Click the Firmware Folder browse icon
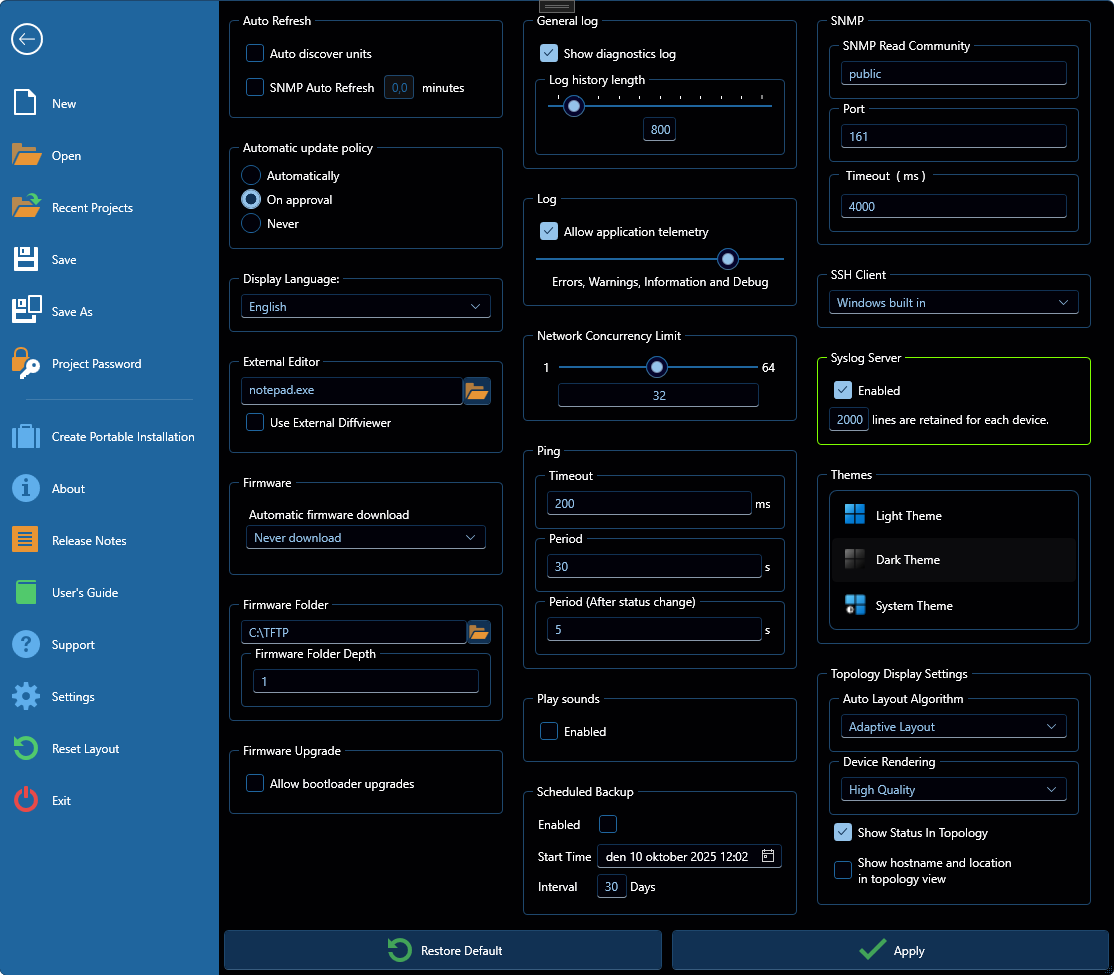The height and width of the screenshot is (975, 1114). (x=478, y=631)
